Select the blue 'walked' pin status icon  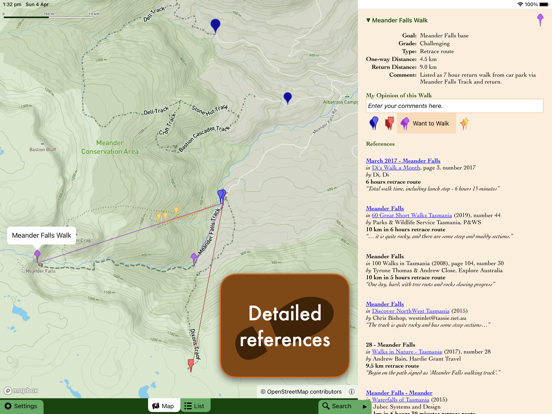(374, 123)
